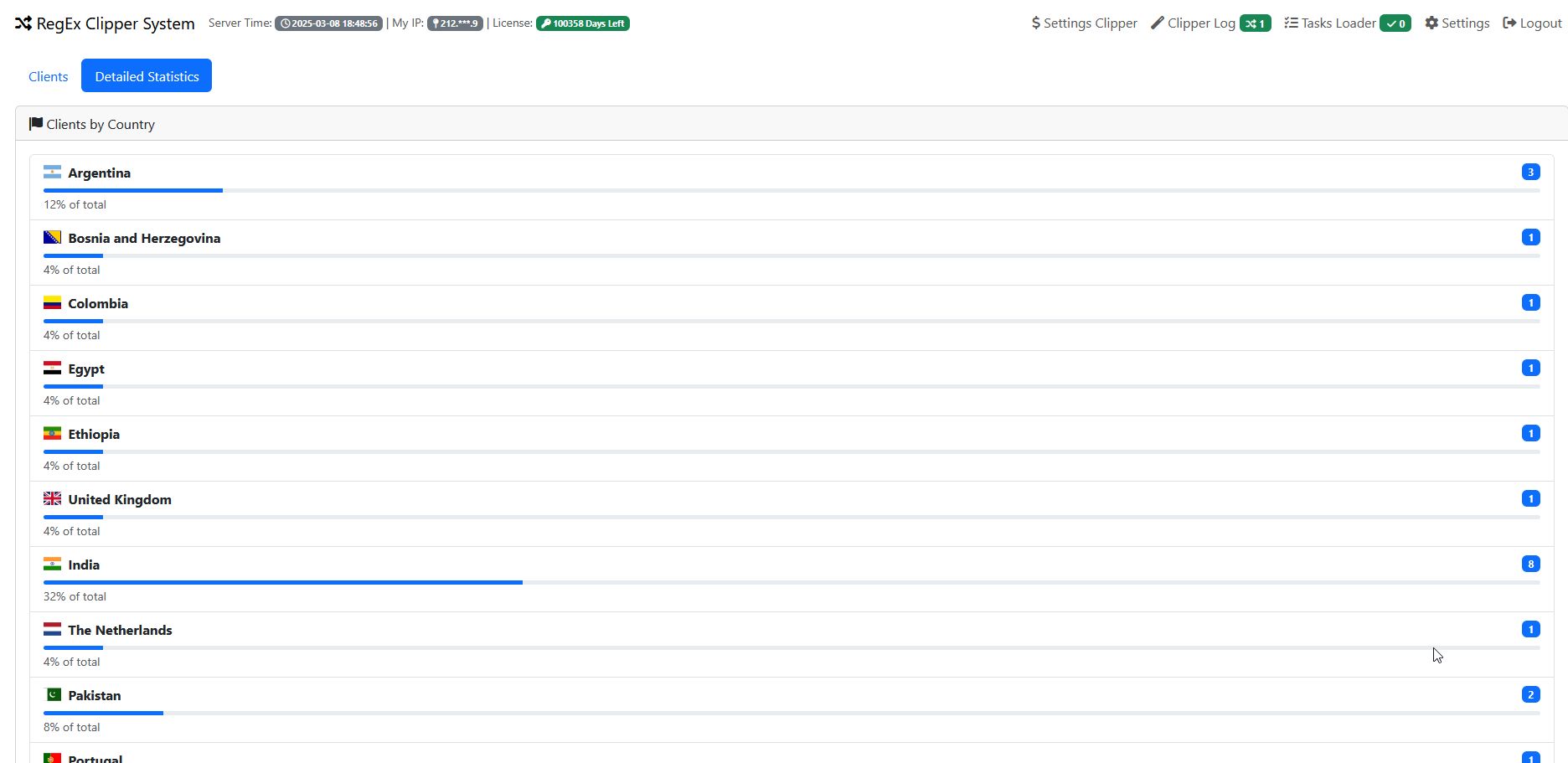Image resolution: width=1568 pixels, height=763 pixels.
Task: Click the Pakistan progress bar
Action: point(792,713)
